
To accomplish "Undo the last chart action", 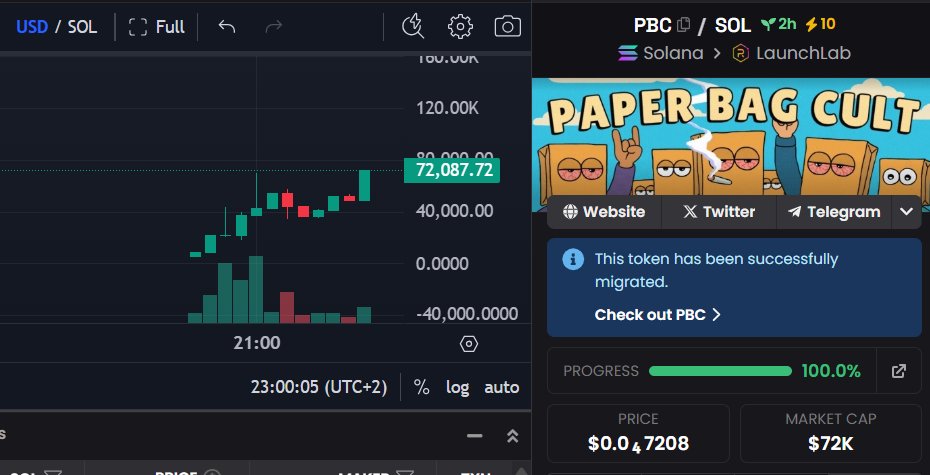I will point(227,26).
